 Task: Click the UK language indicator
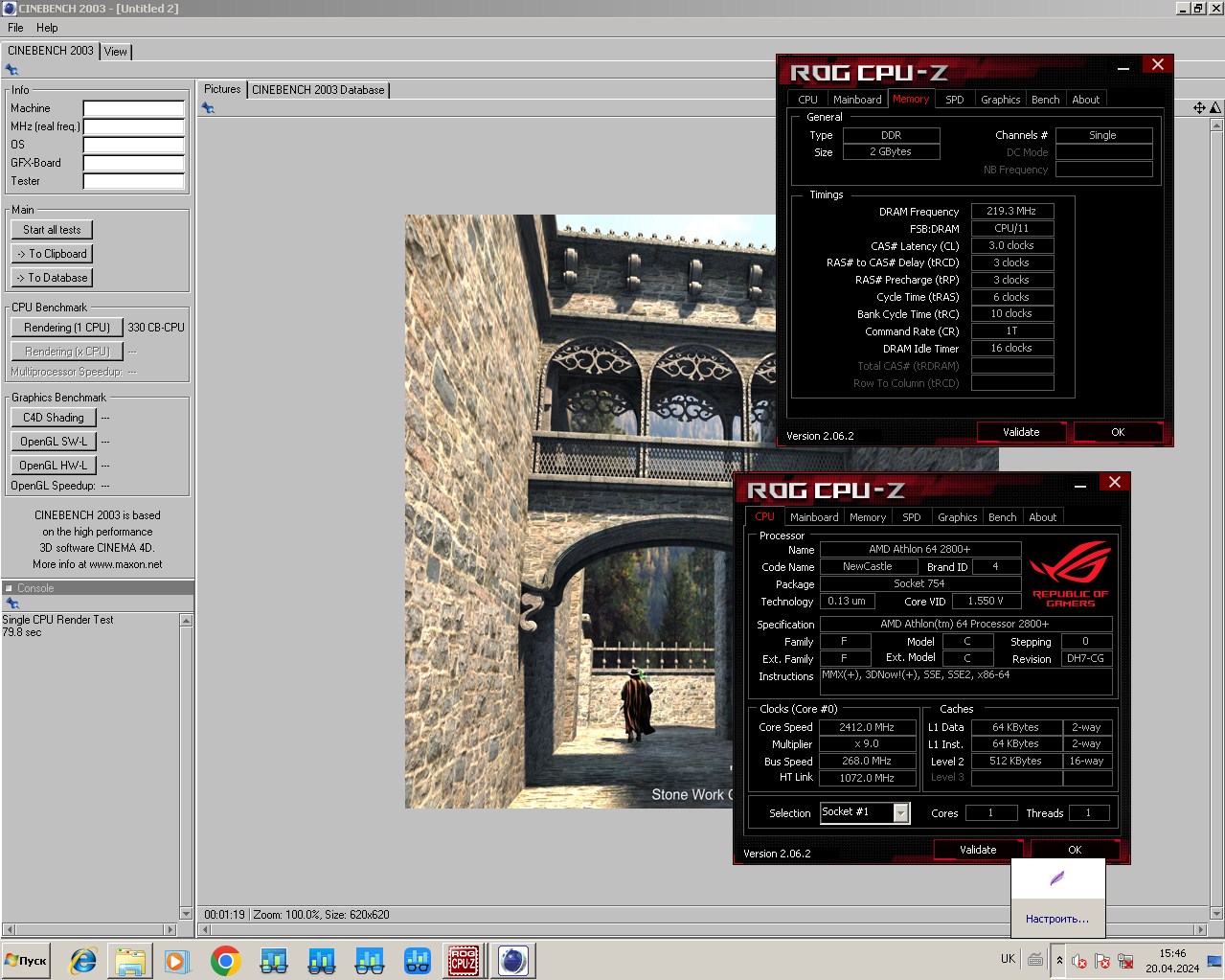click(x=1008, y=959)
